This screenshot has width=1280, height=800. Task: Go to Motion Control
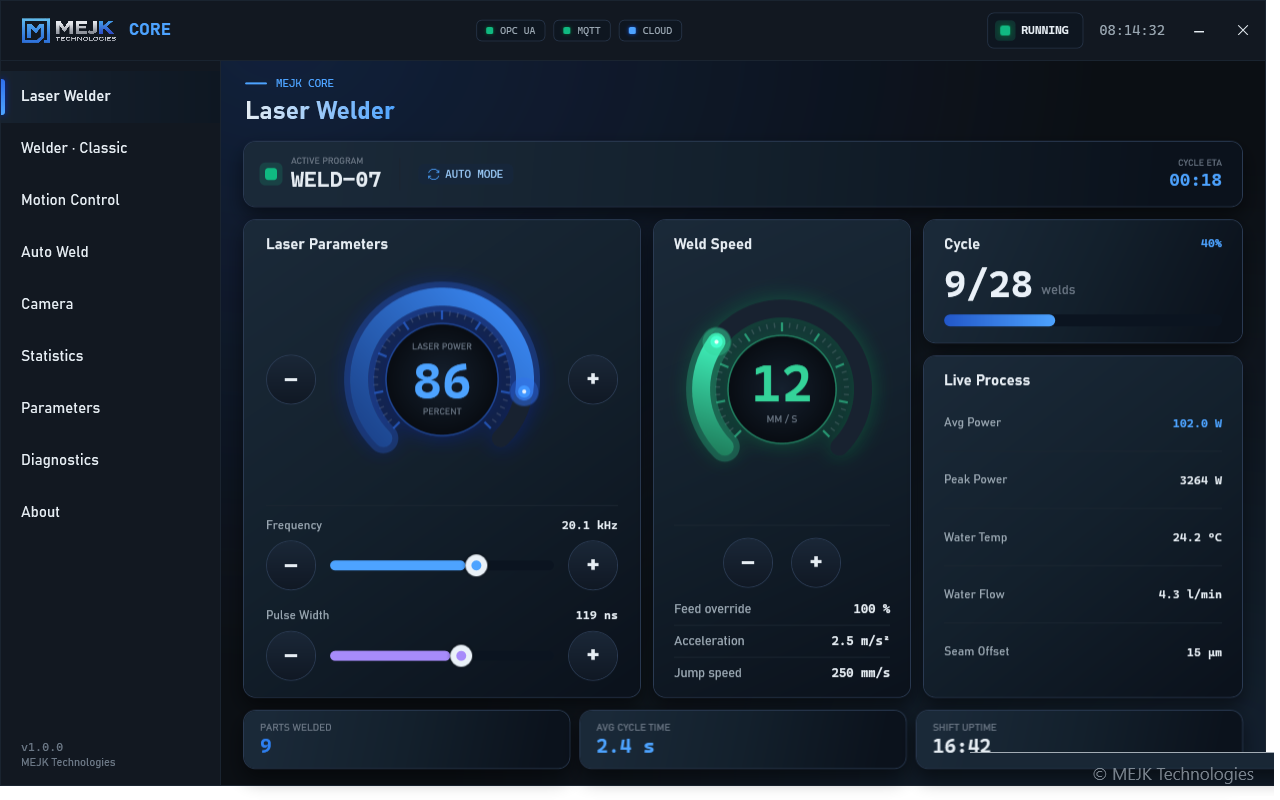pos(110,200)
